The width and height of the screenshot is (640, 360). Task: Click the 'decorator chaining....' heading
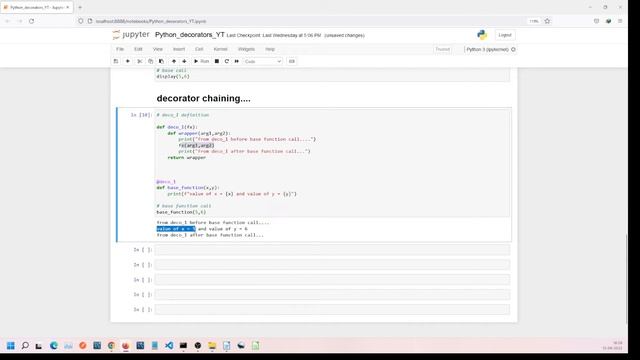point(203,98)
